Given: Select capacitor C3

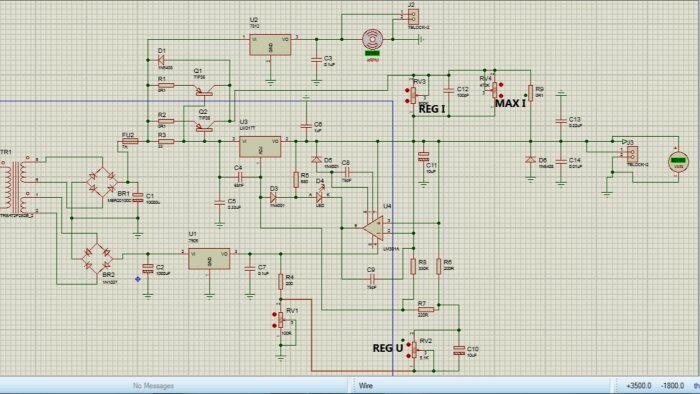Looking at the screenshot, I should [x=317, y=60].
